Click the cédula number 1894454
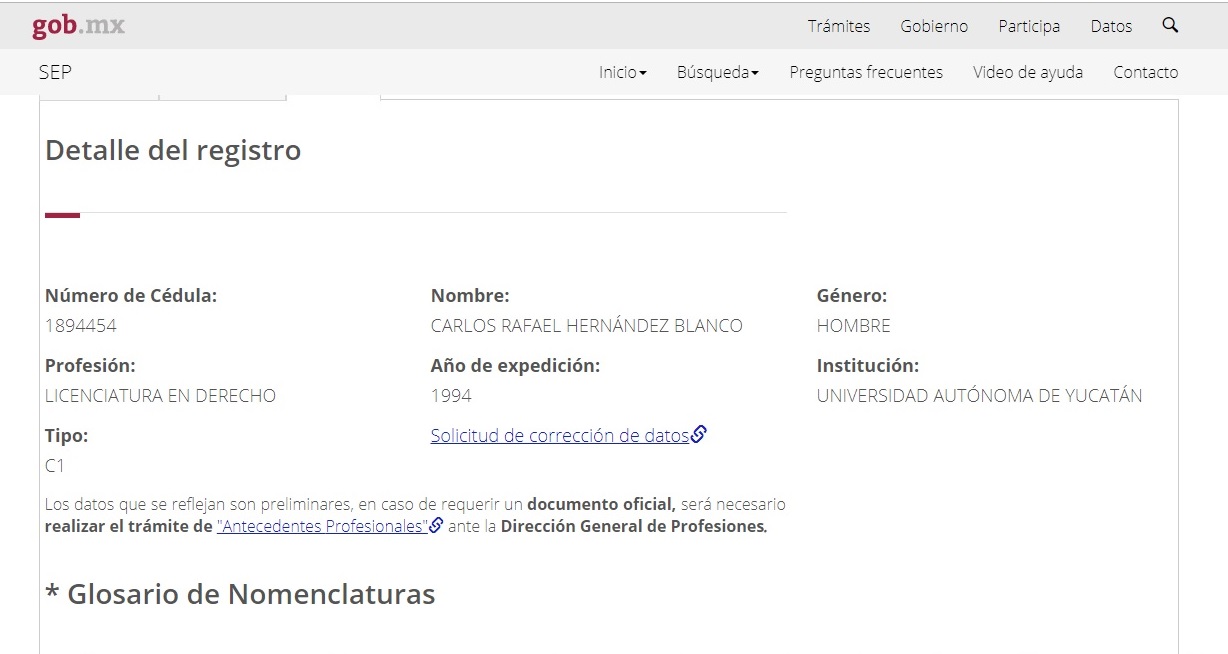The image size is (1228, 654). 81,326
